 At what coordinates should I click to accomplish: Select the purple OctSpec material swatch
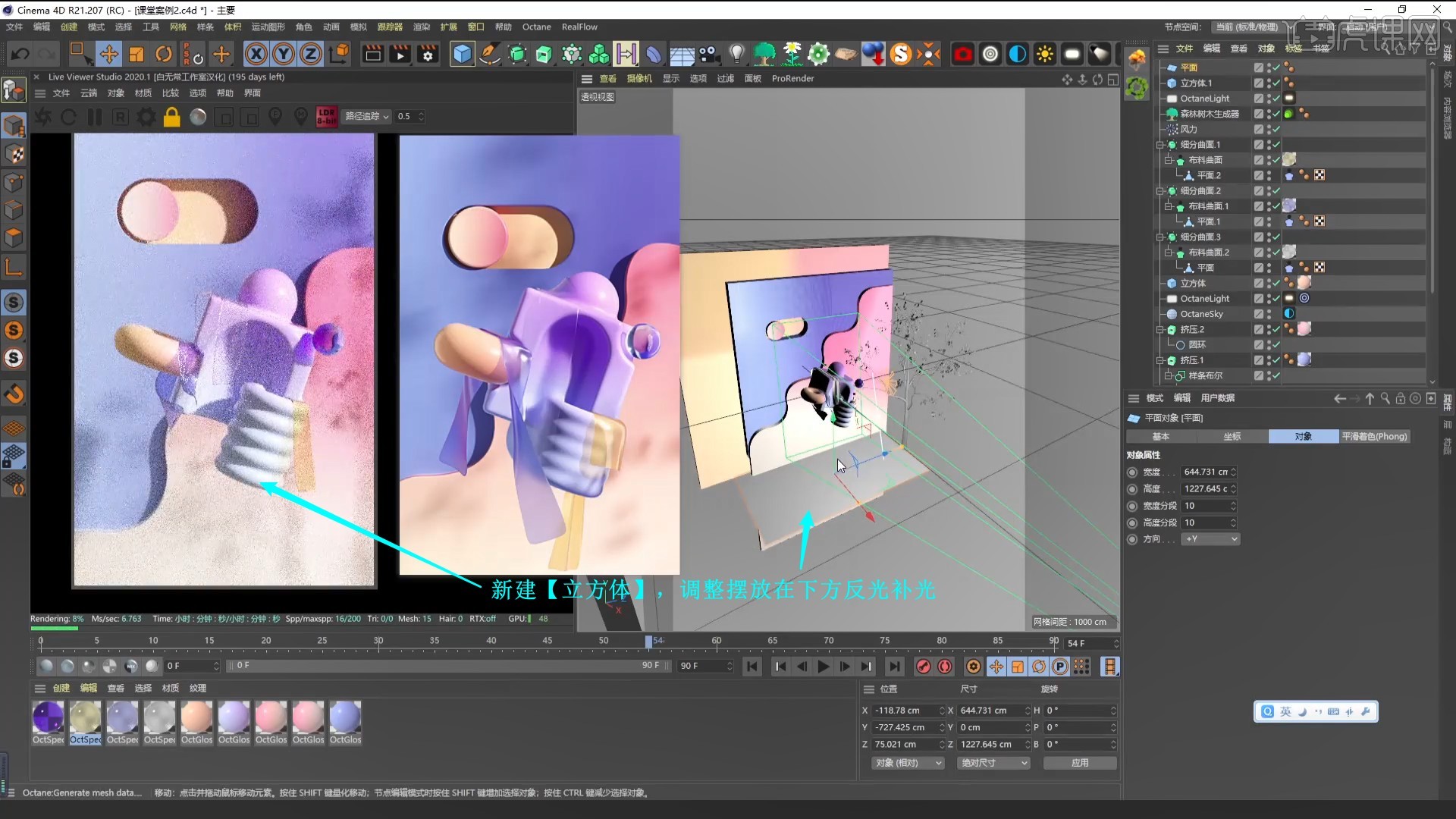pos(48,717)
